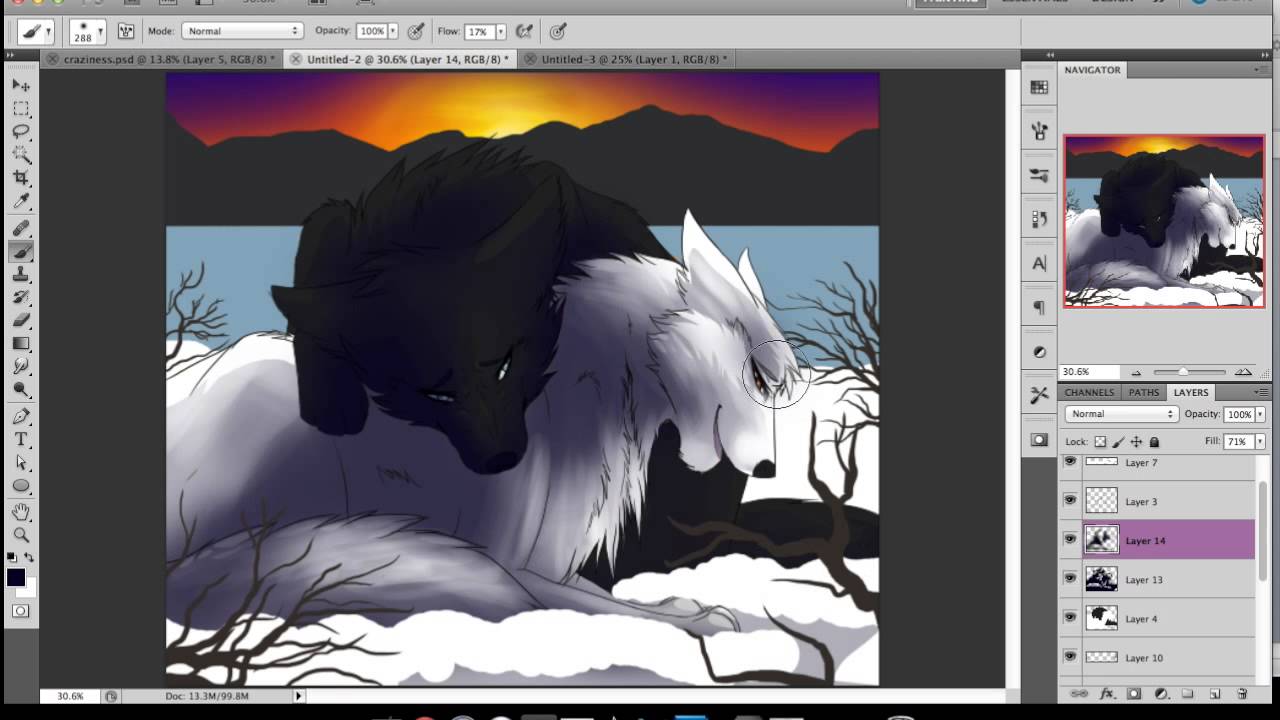Select the Eyedropper tool
1280x720 pixels.
[x=21, y=201]
